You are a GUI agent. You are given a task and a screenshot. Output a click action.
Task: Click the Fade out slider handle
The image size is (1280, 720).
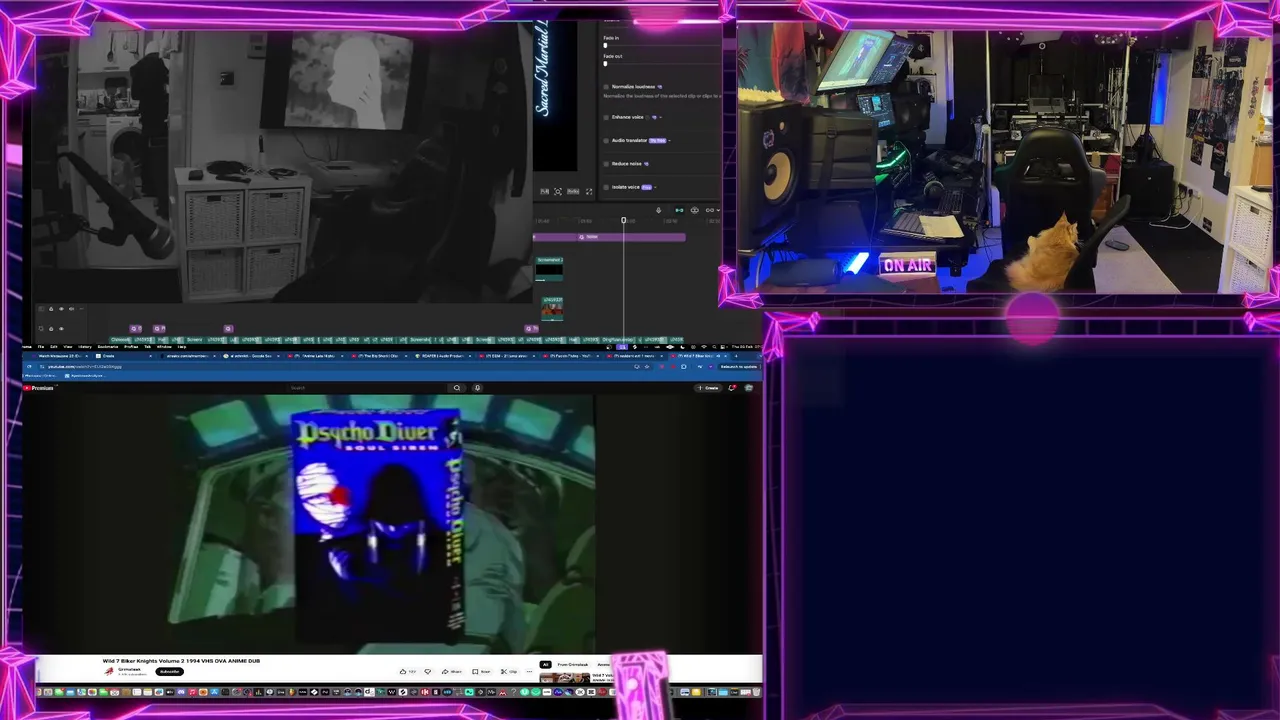(x=605, y=64)
